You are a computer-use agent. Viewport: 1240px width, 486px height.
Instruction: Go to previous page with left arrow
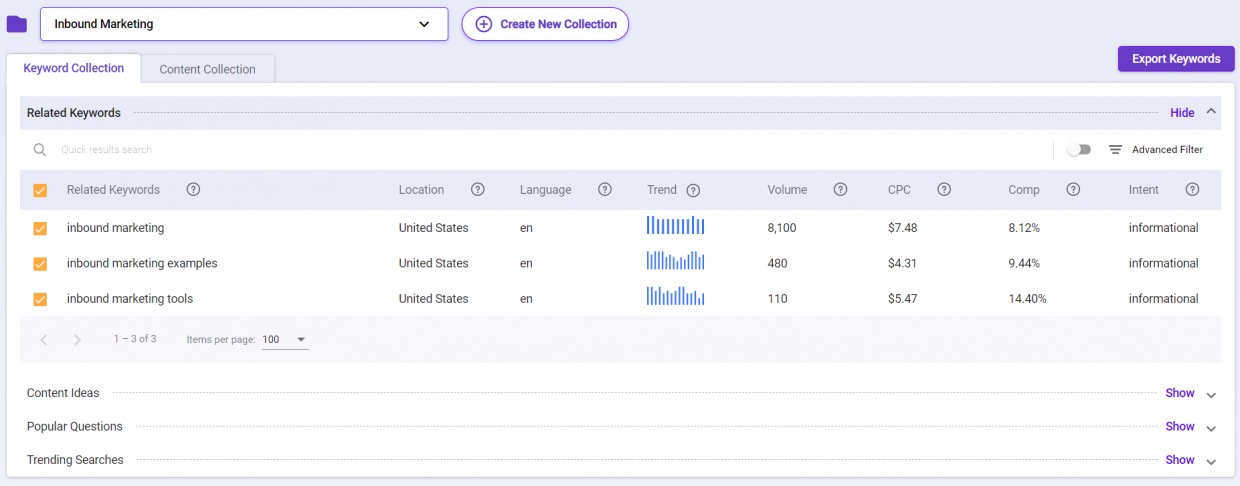point(44,340)
